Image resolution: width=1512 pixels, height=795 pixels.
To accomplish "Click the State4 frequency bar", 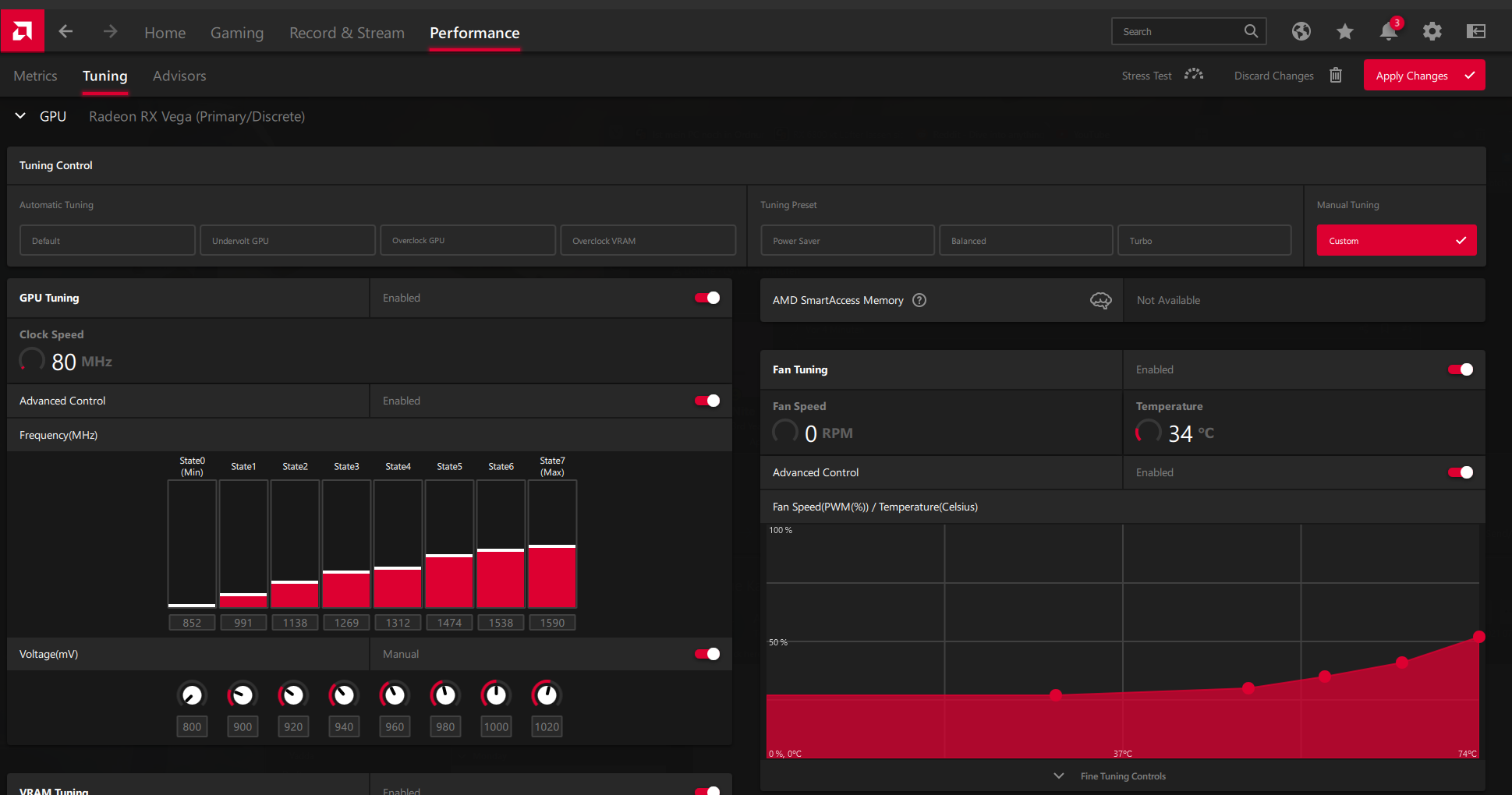I will [x=398, y=544].
